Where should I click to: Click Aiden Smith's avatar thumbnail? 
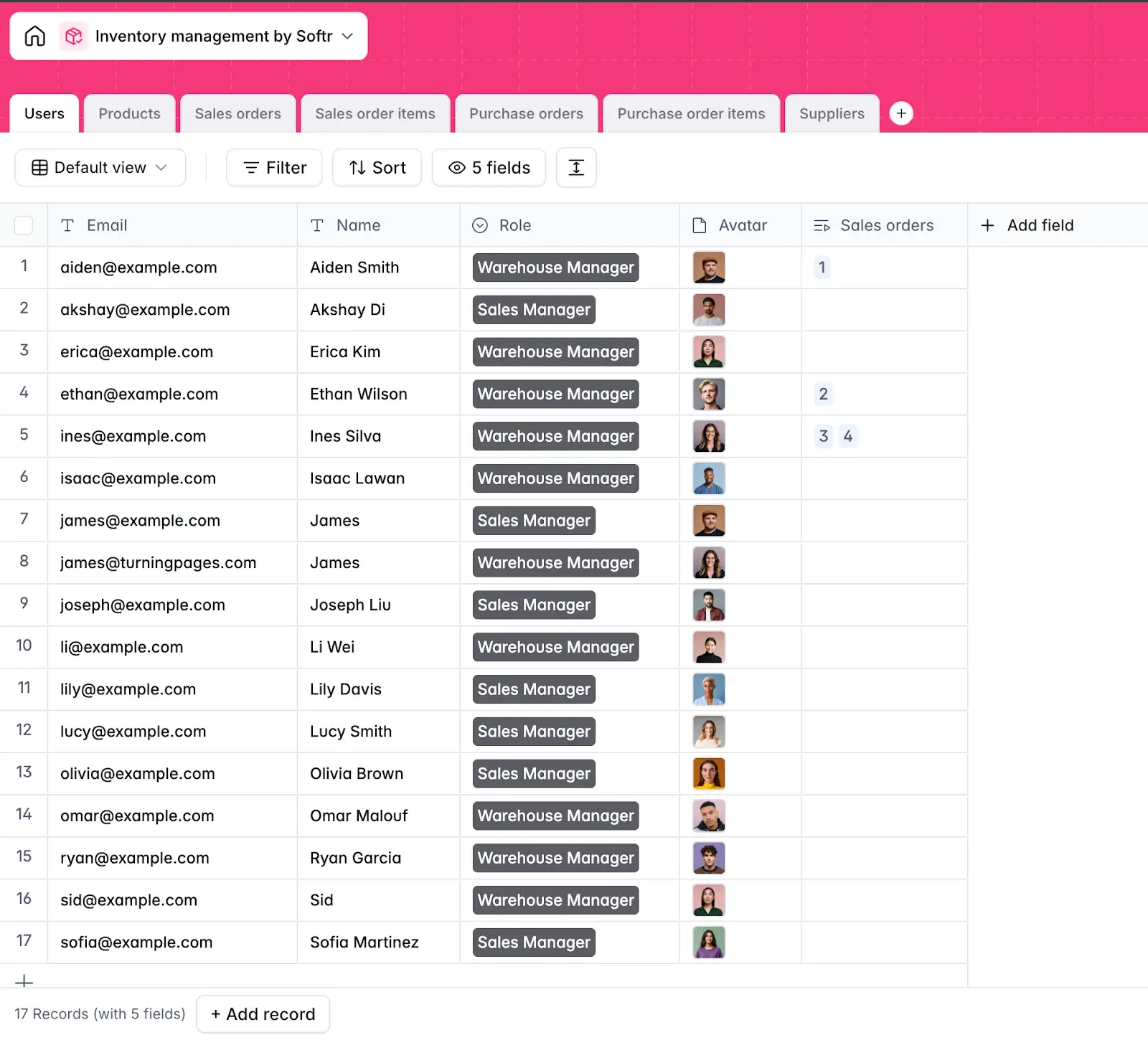coord(708,268)
